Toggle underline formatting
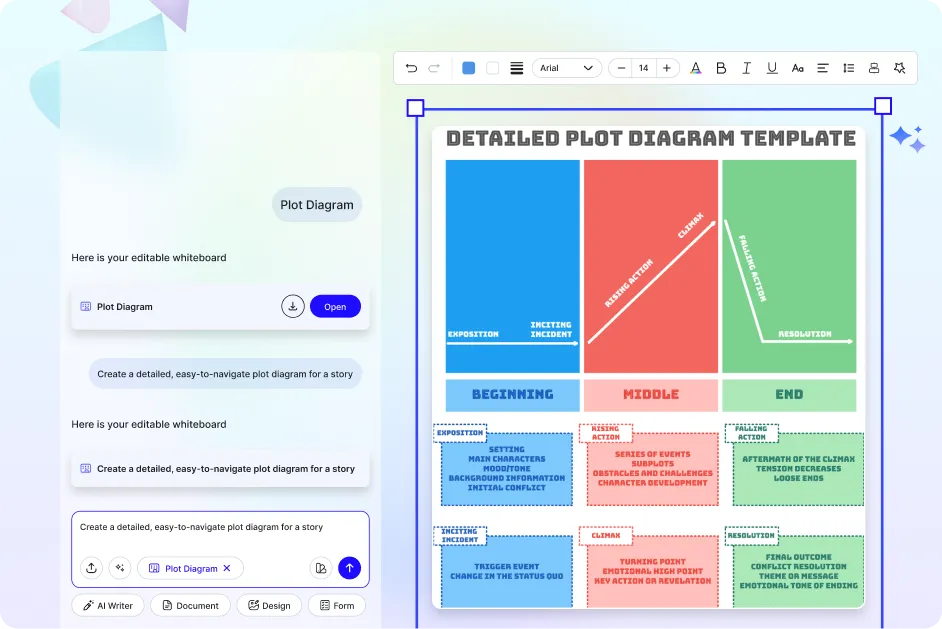The height and width of the screenshot is (629, 942). [771, 68]
